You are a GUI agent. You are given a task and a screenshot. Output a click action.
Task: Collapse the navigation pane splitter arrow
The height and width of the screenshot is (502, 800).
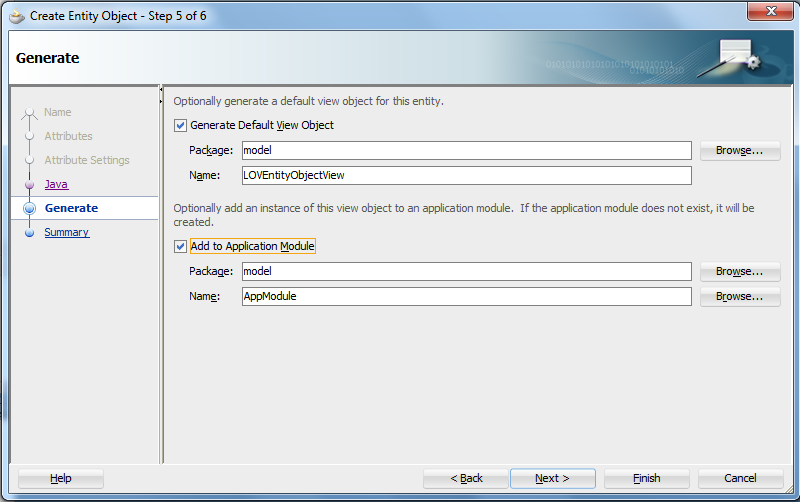(161, 89)
